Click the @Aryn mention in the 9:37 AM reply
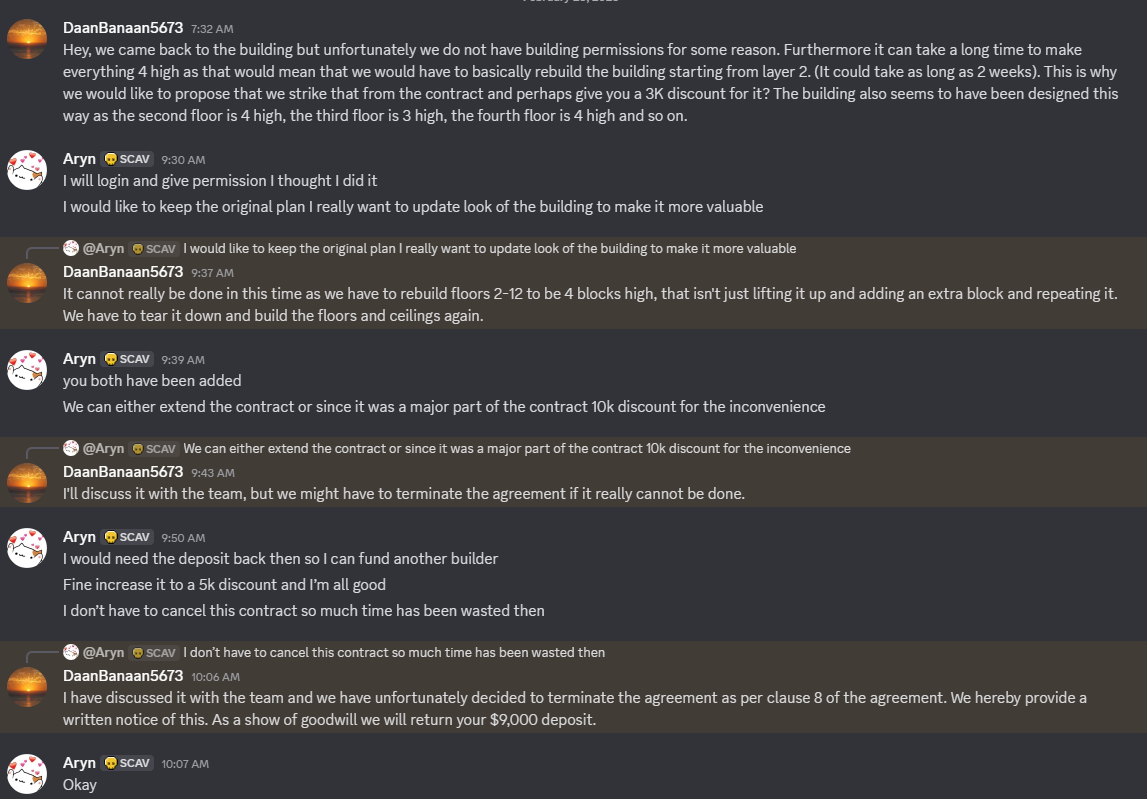The width and height of the screenshot is (1147, 799). (x=103, y=248)
